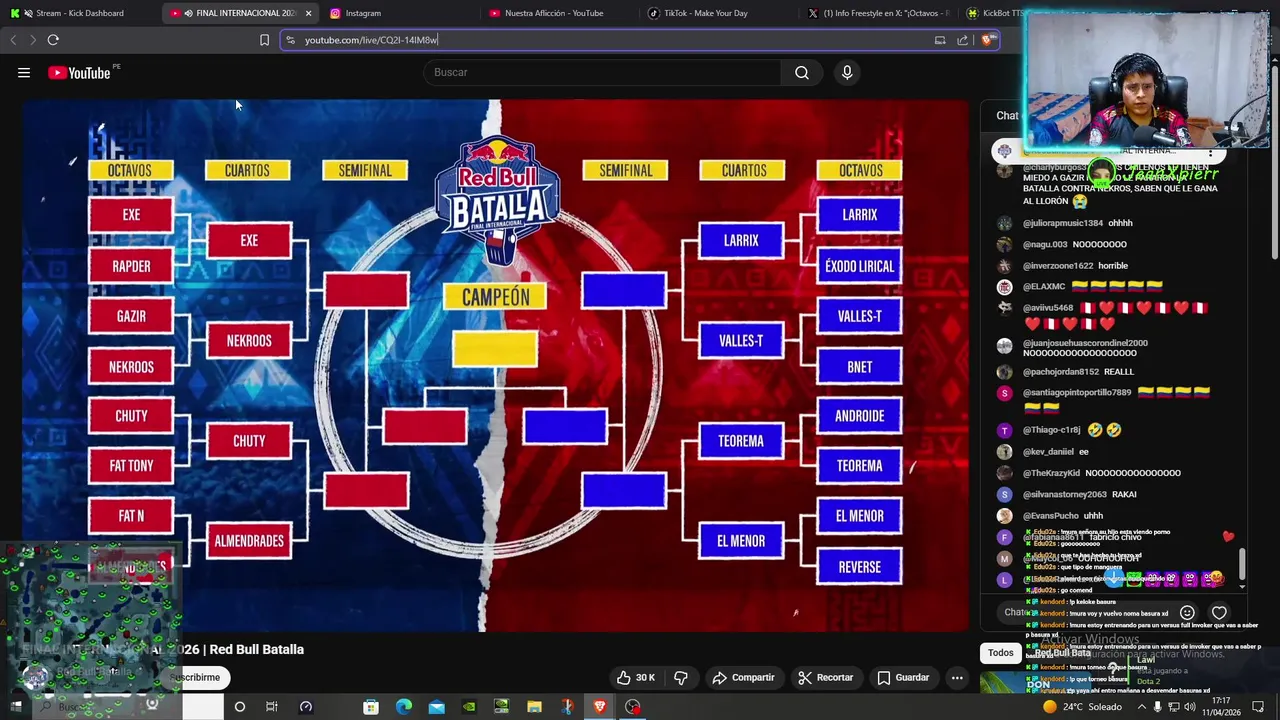Screen dimensions: 1280x720
Task: Click chat user @TheKrazyKid
Action: [1051, 473]
